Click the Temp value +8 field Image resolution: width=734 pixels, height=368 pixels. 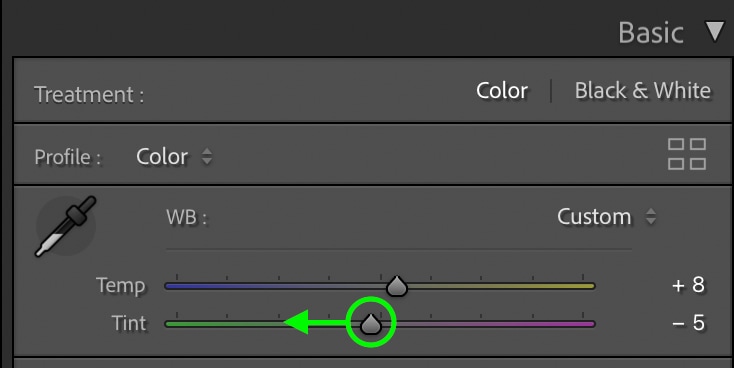tap(688, 285)
